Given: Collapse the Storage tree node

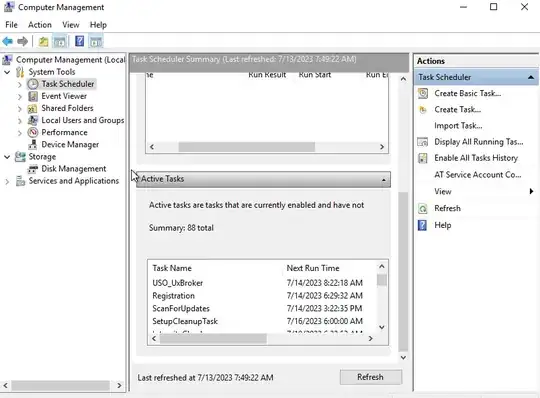Looking at the screenshot, I should point(7,157).
